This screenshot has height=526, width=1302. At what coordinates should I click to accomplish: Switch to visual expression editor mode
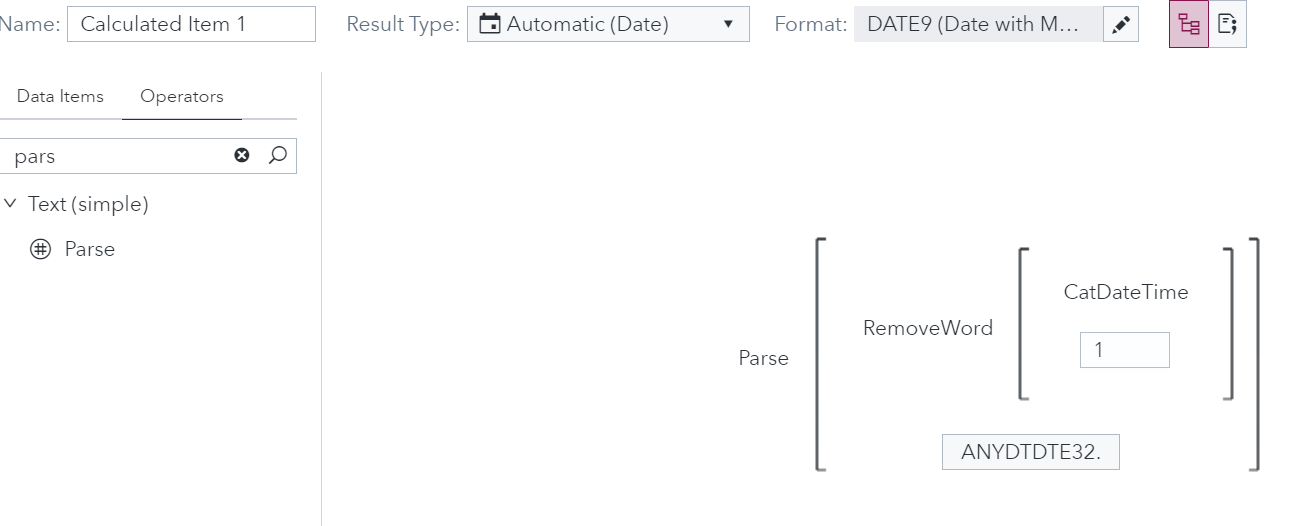[1189, 25]
